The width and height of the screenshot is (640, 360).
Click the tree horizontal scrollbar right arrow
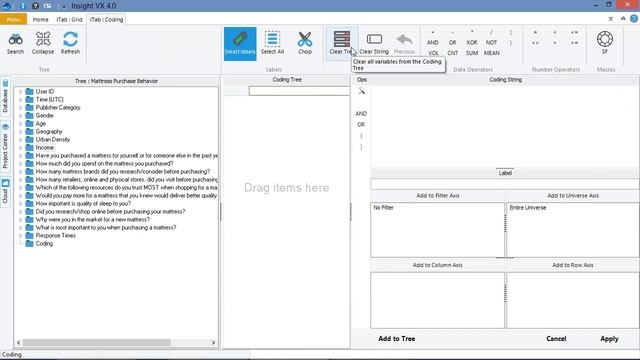click(x=213, y=343)
